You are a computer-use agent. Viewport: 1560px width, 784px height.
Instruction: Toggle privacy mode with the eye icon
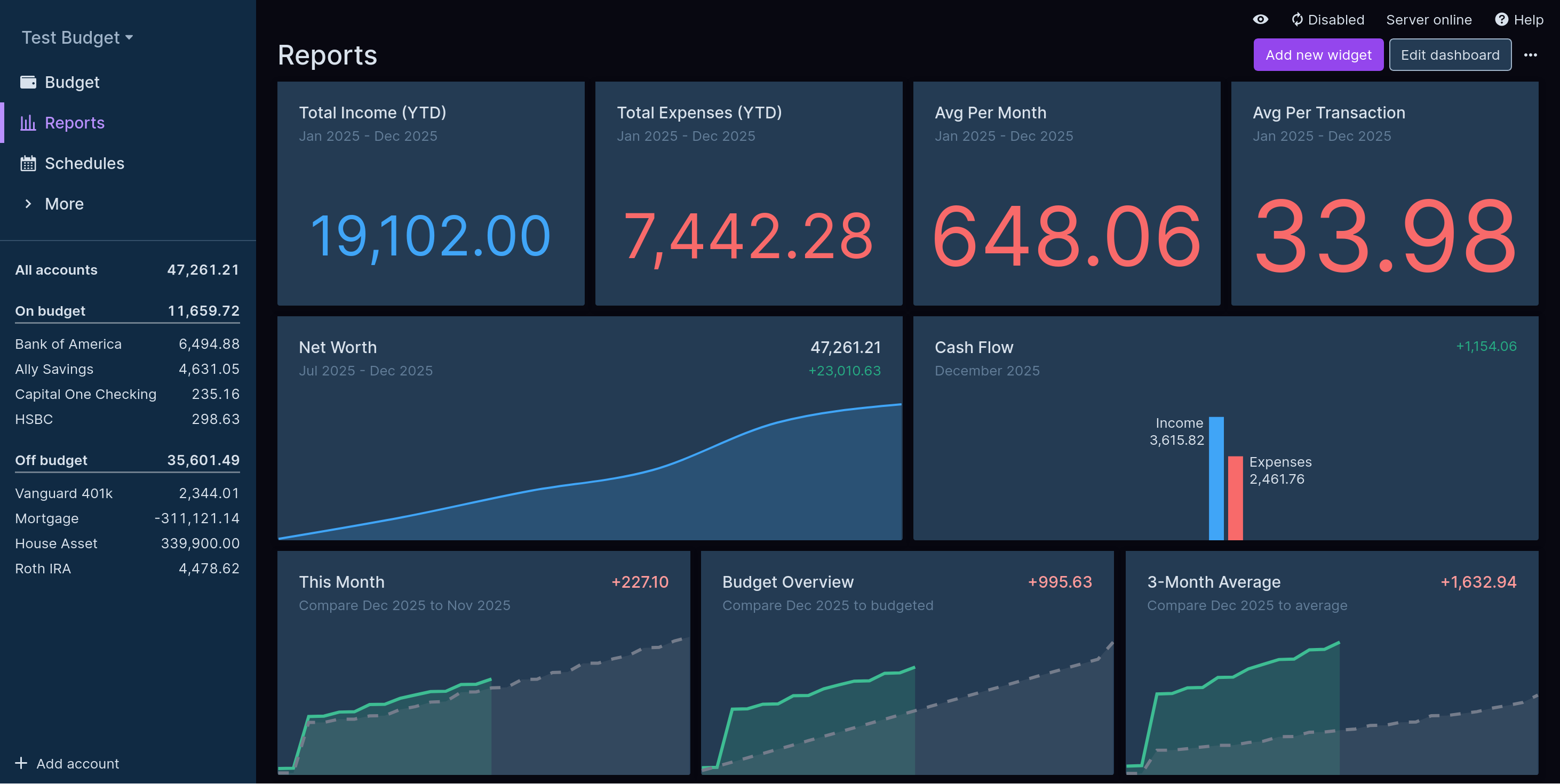[1260, 19]
